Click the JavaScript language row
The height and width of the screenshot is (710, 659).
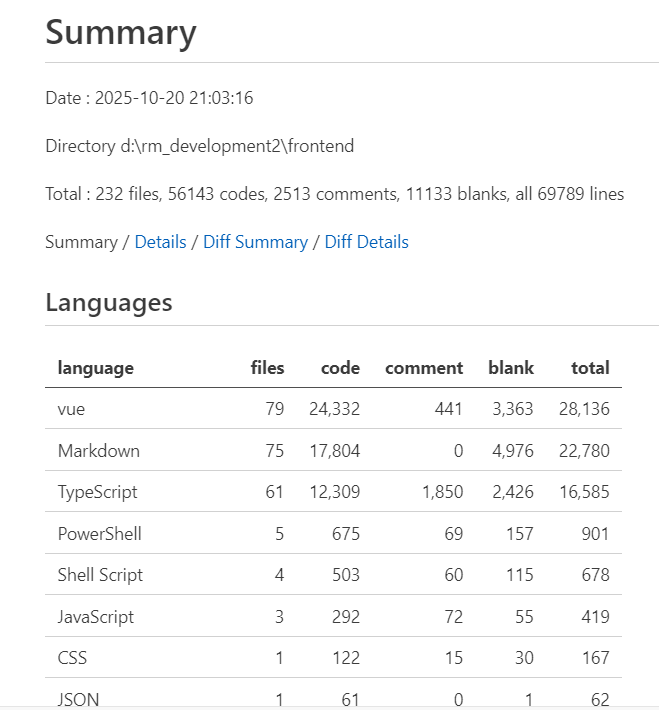point(333,616)
